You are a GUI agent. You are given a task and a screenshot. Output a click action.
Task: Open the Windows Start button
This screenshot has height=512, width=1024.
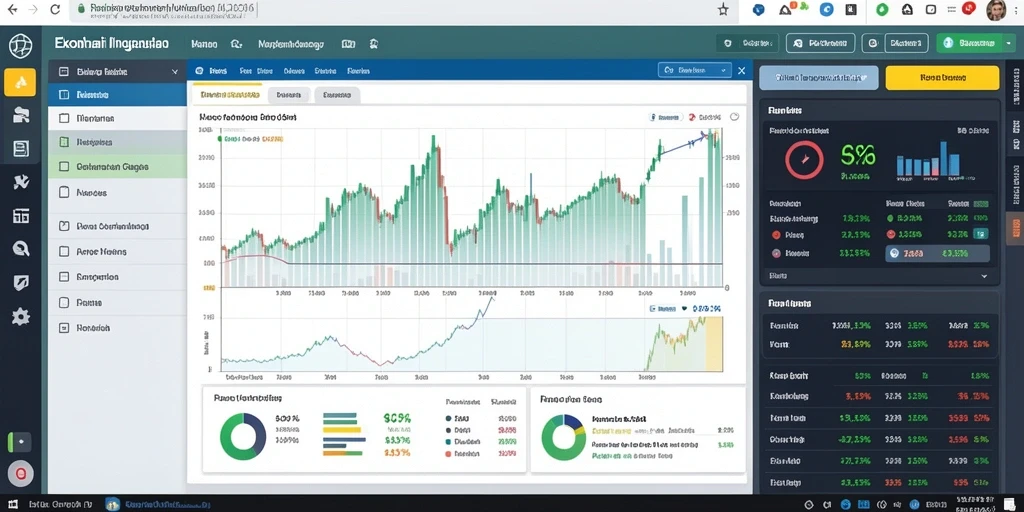click(x=13, y=505)
